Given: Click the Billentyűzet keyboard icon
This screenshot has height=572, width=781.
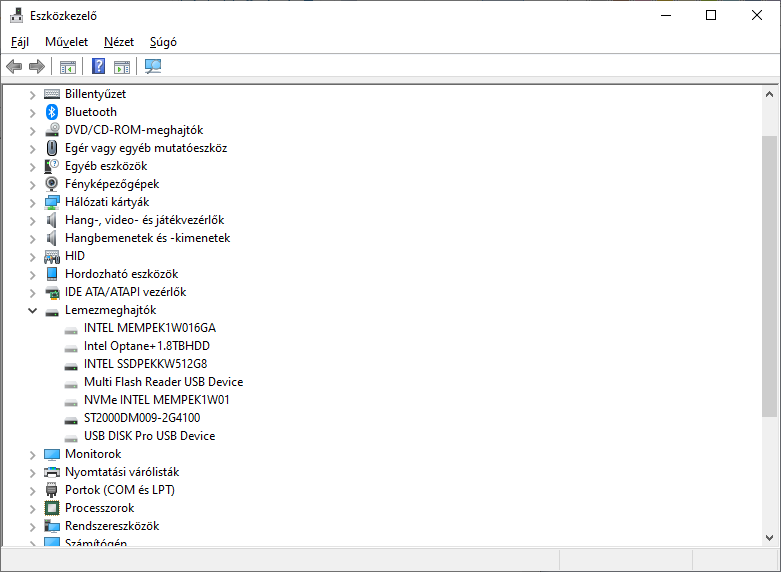Looking at the screenshot, I should [52, 94].
